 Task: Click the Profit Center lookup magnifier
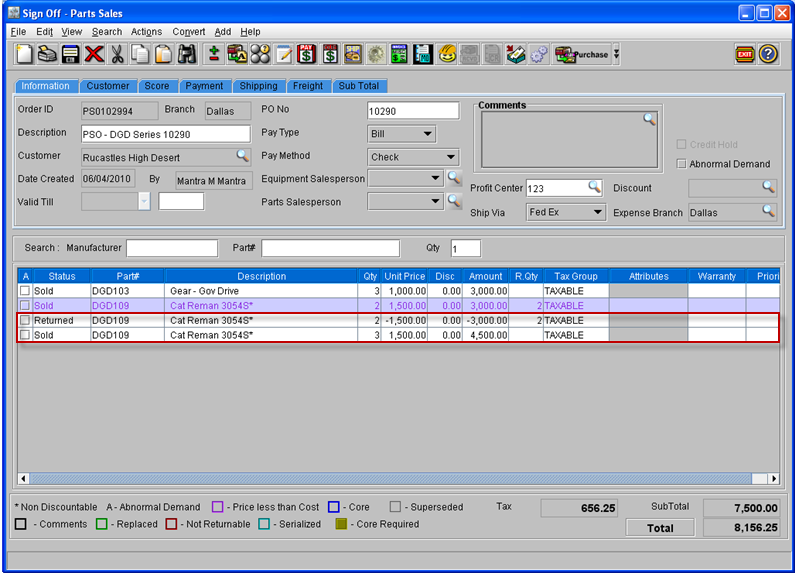[x=594, y=187]
